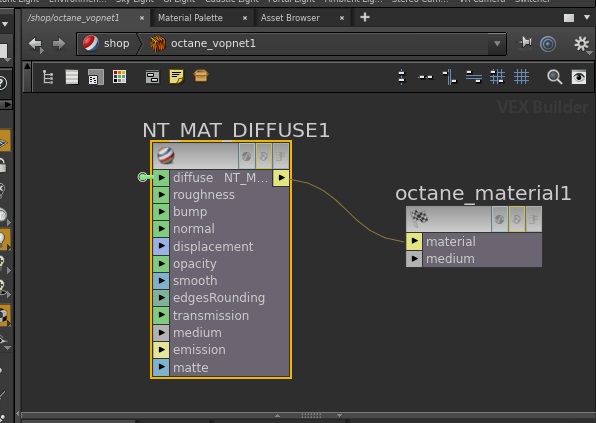Click the NT_MAT_DIFFUSE1 node ball icon

tap(166, 156)
